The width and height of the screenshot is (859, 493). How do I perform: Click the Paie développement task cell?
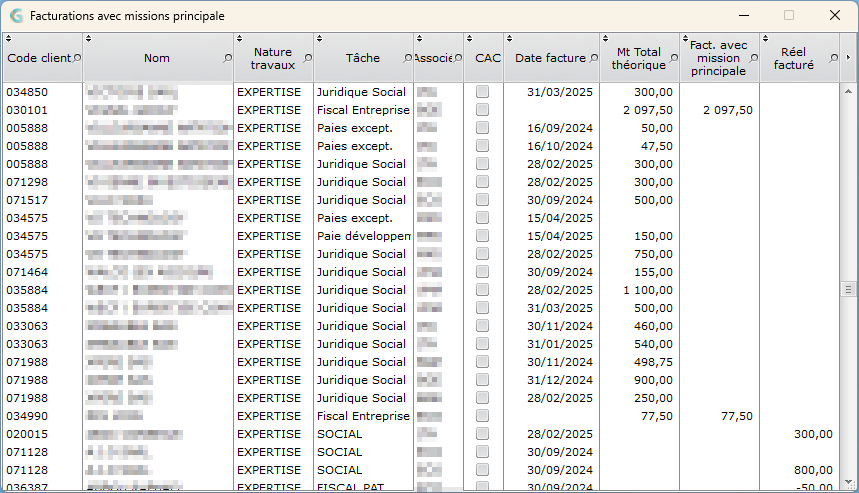[x=364, y=236]
